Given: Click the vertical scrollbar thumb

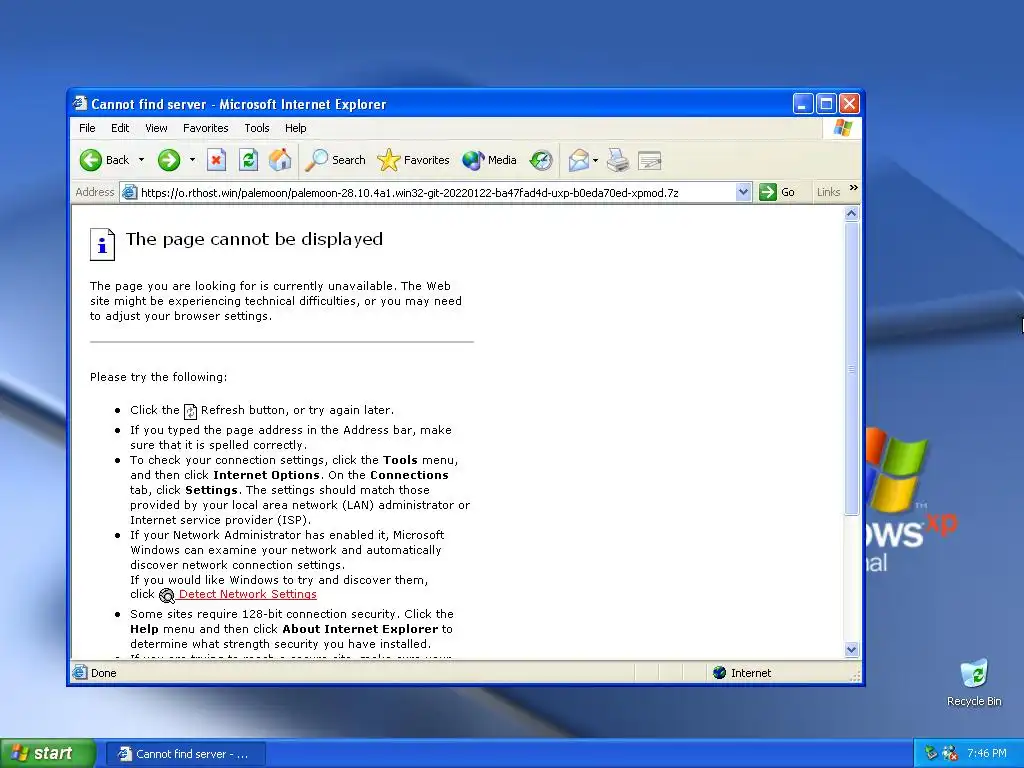Looking at the screenshot, I should pyautogui.click(x=851, y=368).
